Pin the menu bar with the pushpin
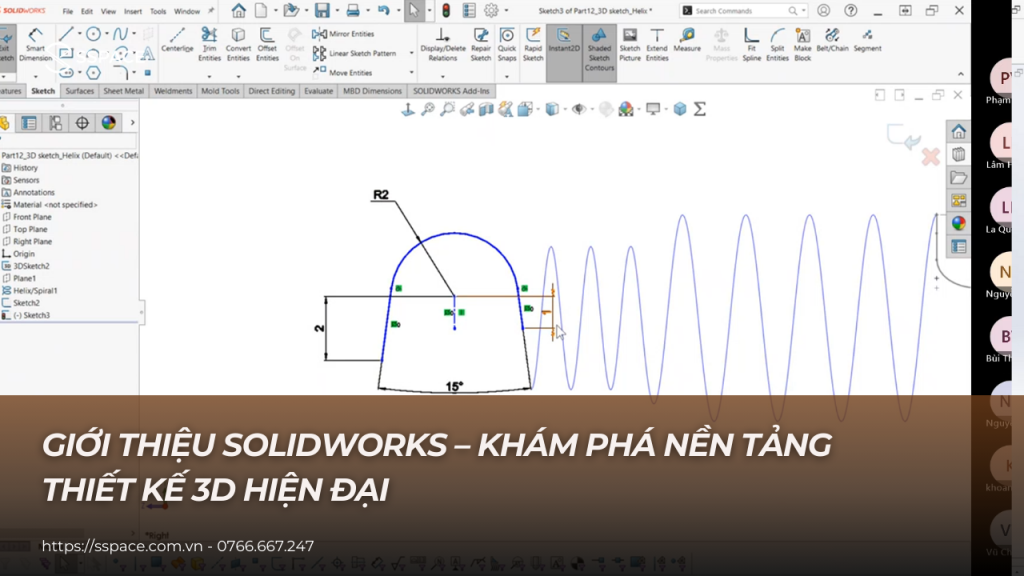Screen dimensions: 1024x576 coord(211,11)
